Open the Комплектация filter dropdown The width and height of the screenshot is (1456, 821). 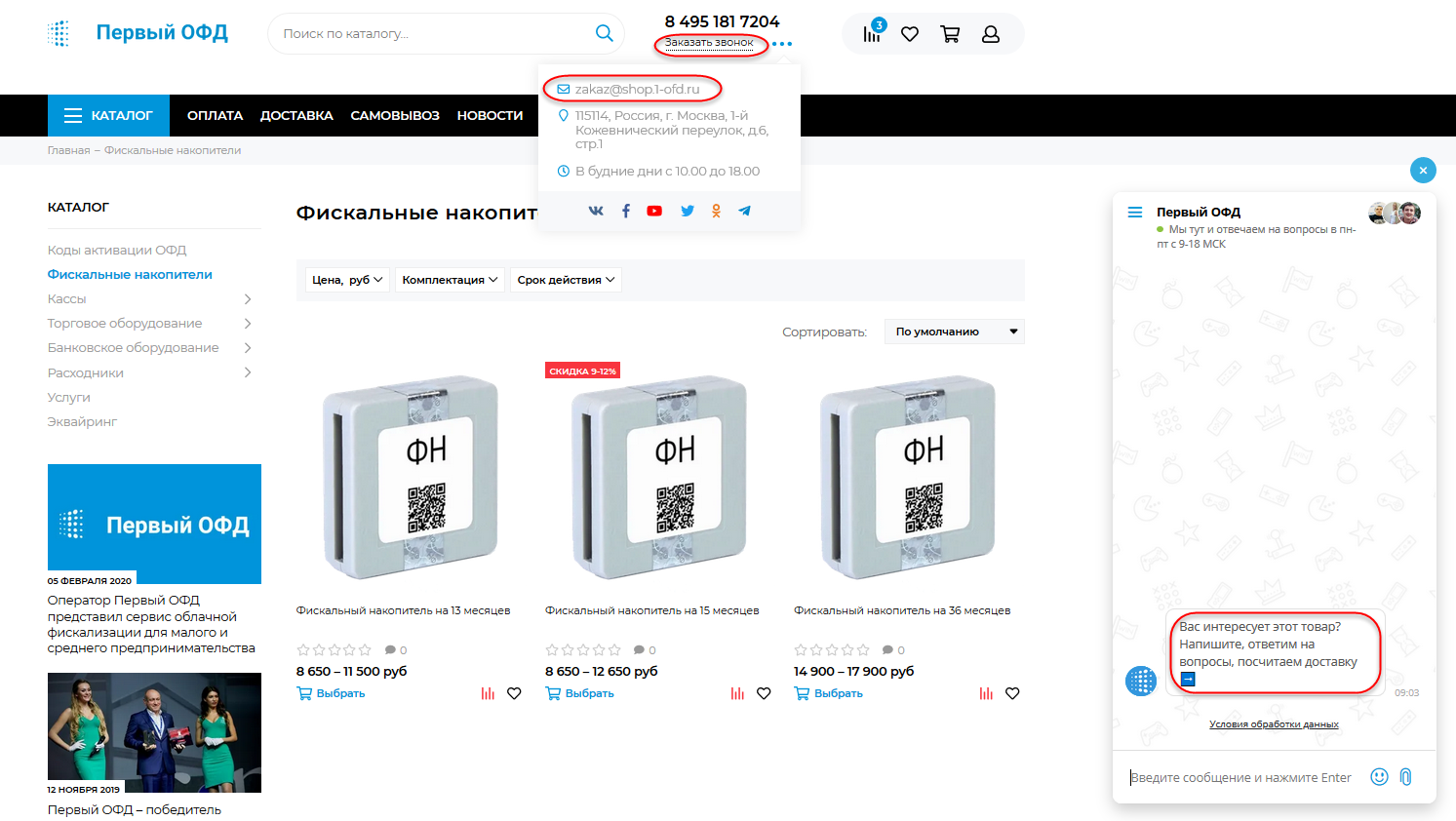pyautogui.click(x=450, y=280)
